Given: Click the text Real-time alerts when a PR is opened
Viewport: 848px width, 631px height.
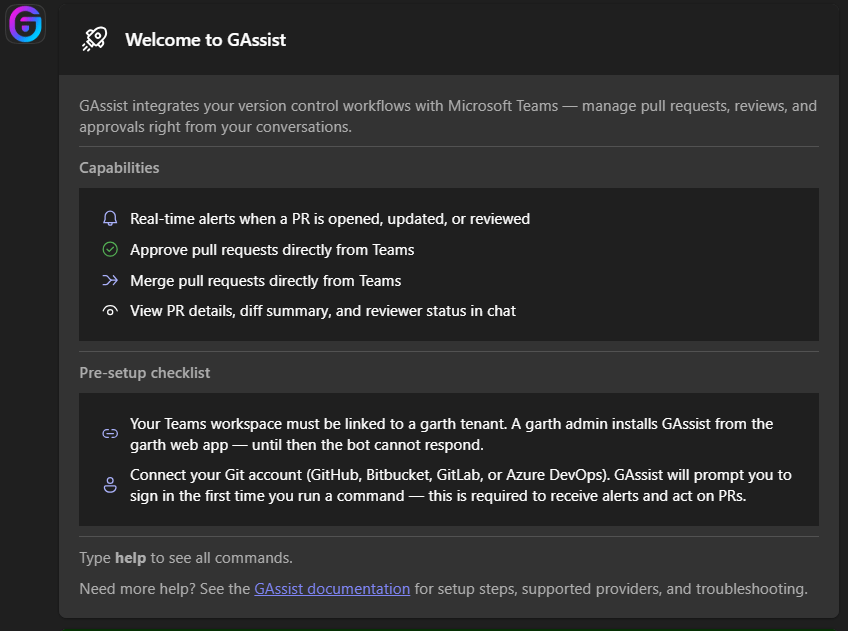Looking at the screenshot, I should coord(330,218).
